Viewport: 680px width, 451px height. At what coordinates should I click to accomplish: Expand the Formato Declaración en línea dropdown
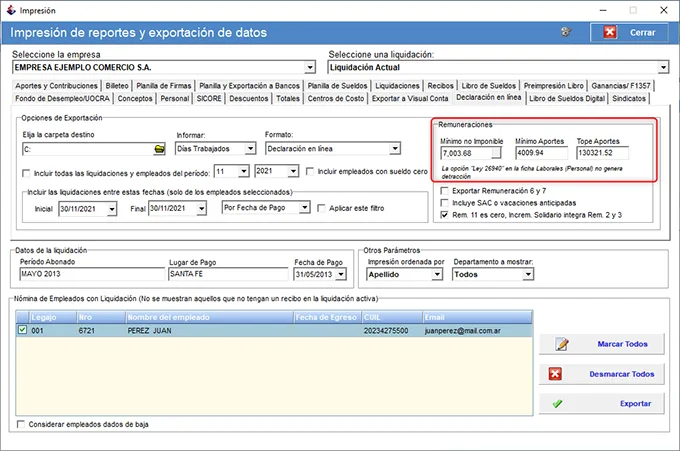394,149
